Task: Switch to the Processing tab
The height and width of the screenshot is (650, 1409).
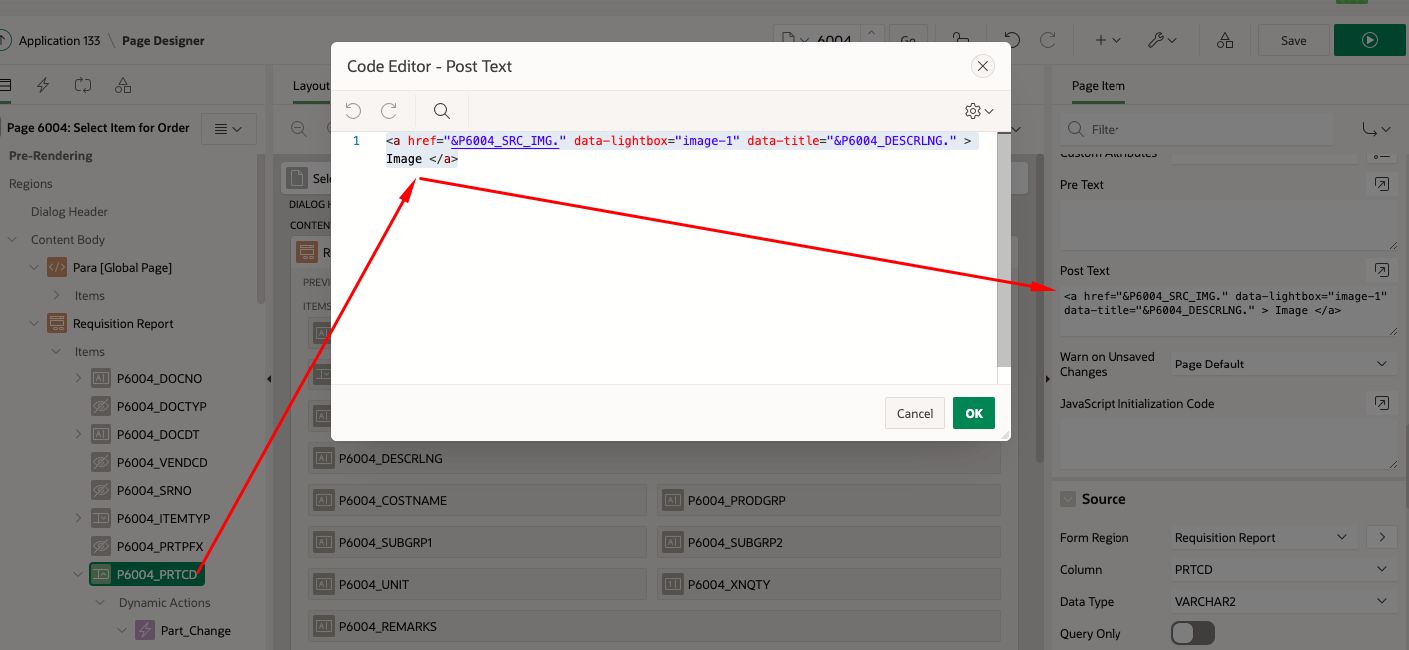Action: click(83, 86)
